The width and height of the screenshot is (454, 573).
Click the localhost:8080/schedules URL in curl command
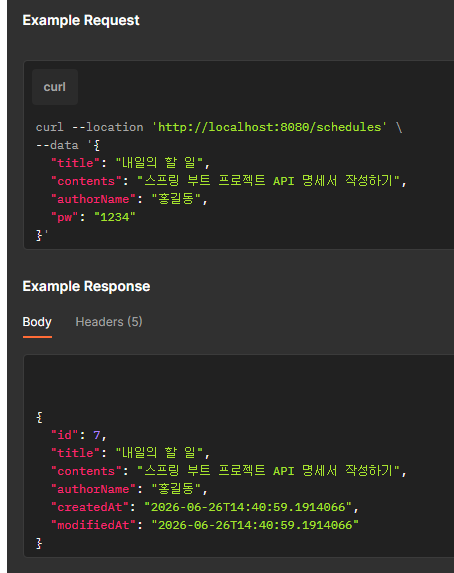(x=269, y=127)
